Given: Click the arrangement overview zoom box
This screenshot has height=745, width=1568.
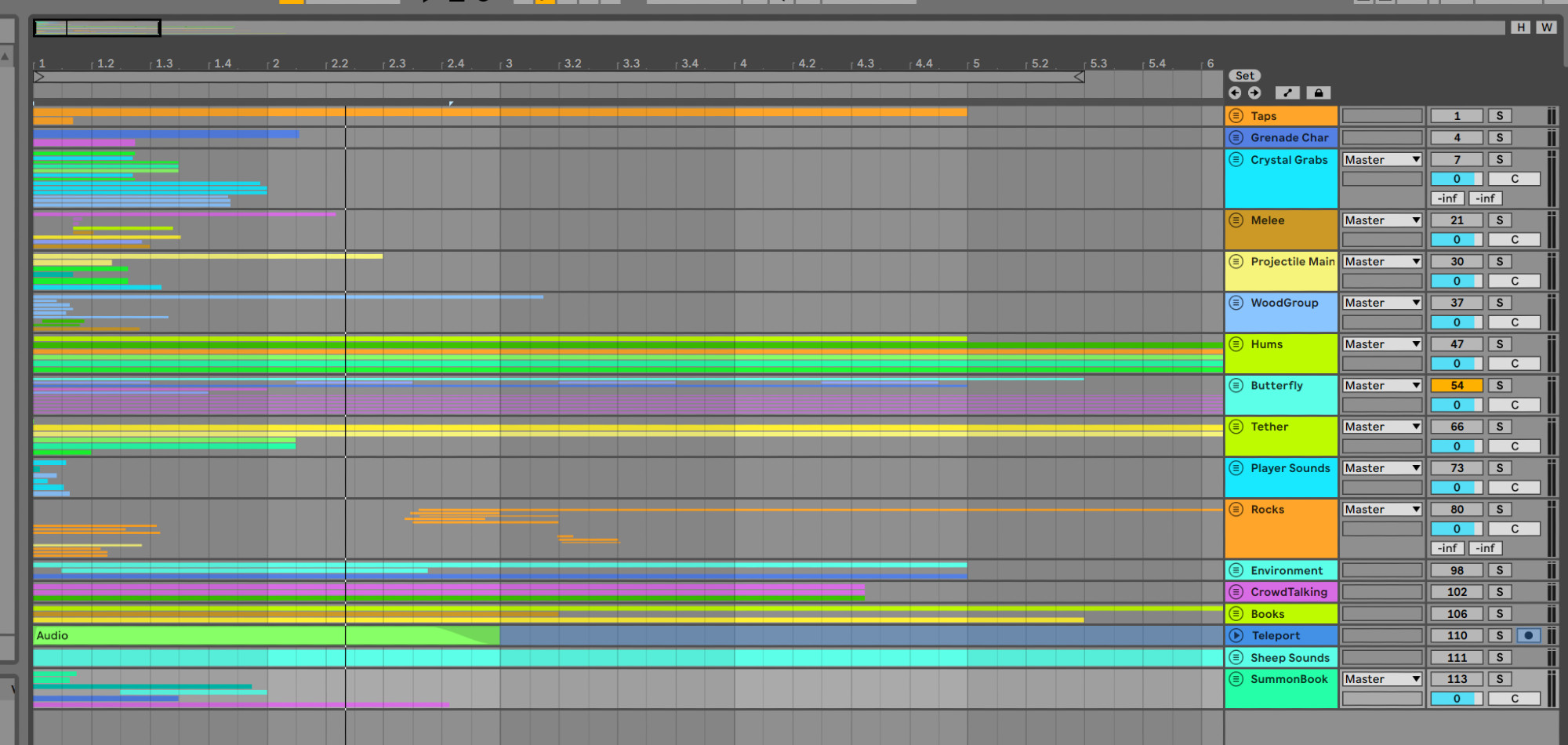Looking at the screenshot, I should tap(97, 28).
